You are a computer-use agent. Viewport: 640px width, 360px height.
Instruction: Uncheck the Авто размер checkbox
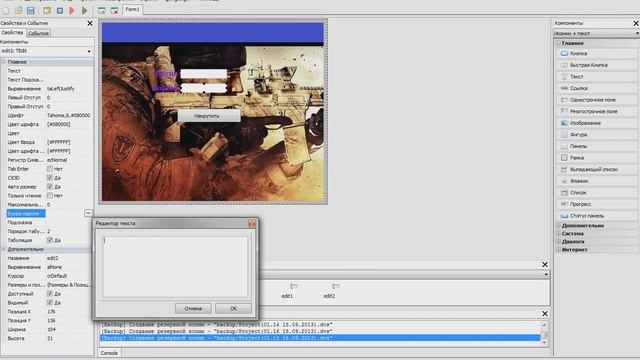[50, 187]
